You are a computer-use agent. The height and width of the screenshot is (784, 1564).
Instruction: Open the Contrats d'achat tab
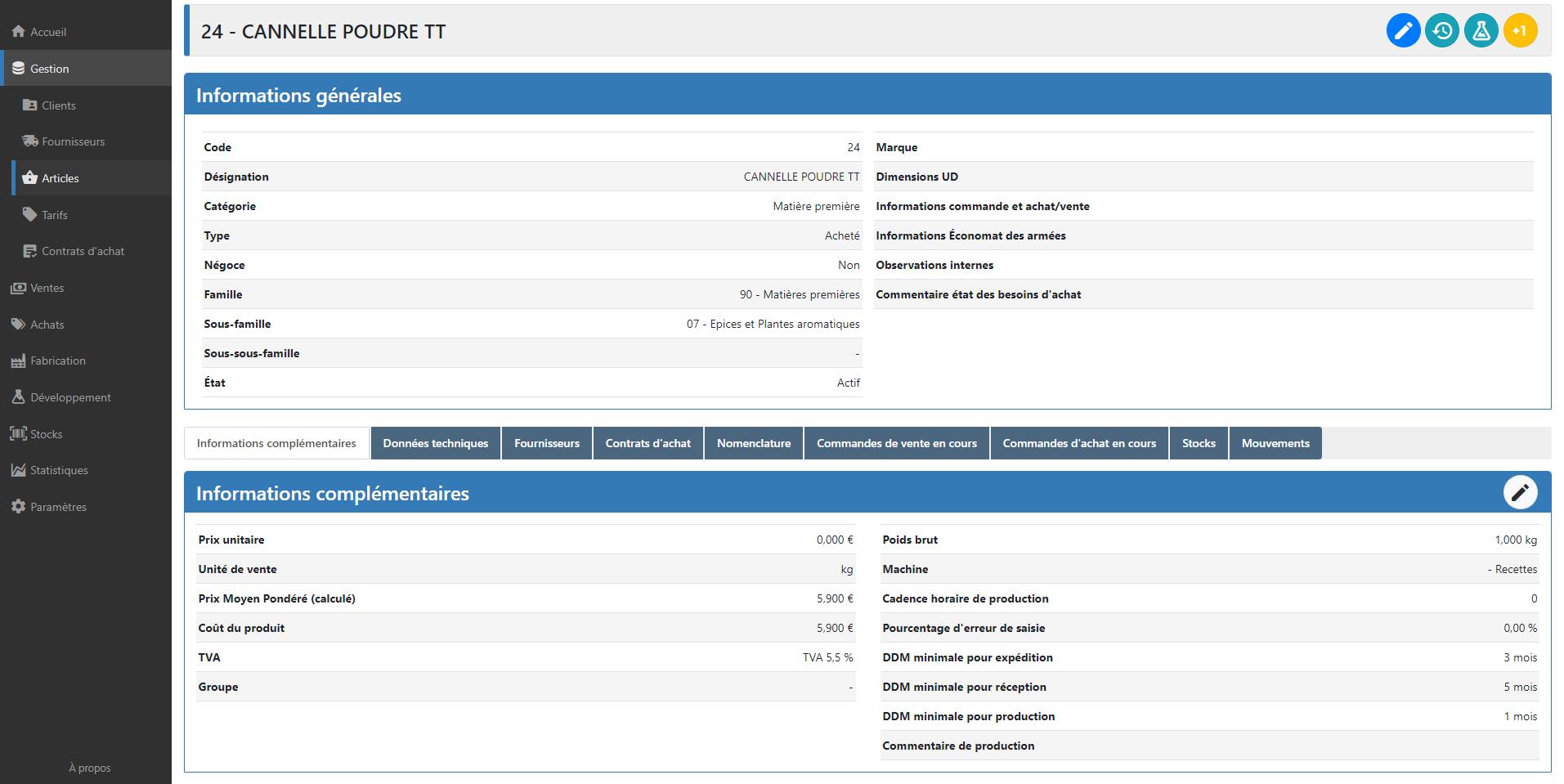point(648,443)
